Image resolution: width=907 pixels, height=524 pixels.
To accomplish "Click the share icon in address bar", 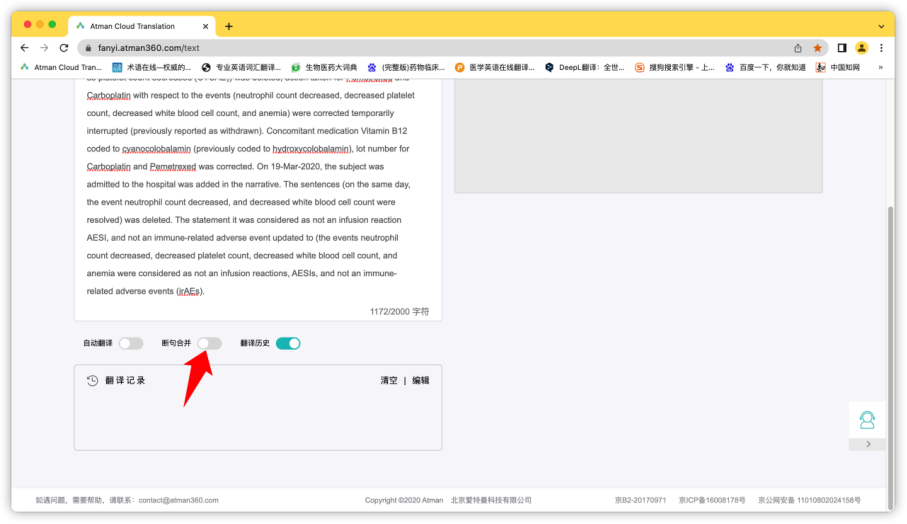I will point(798,48).
